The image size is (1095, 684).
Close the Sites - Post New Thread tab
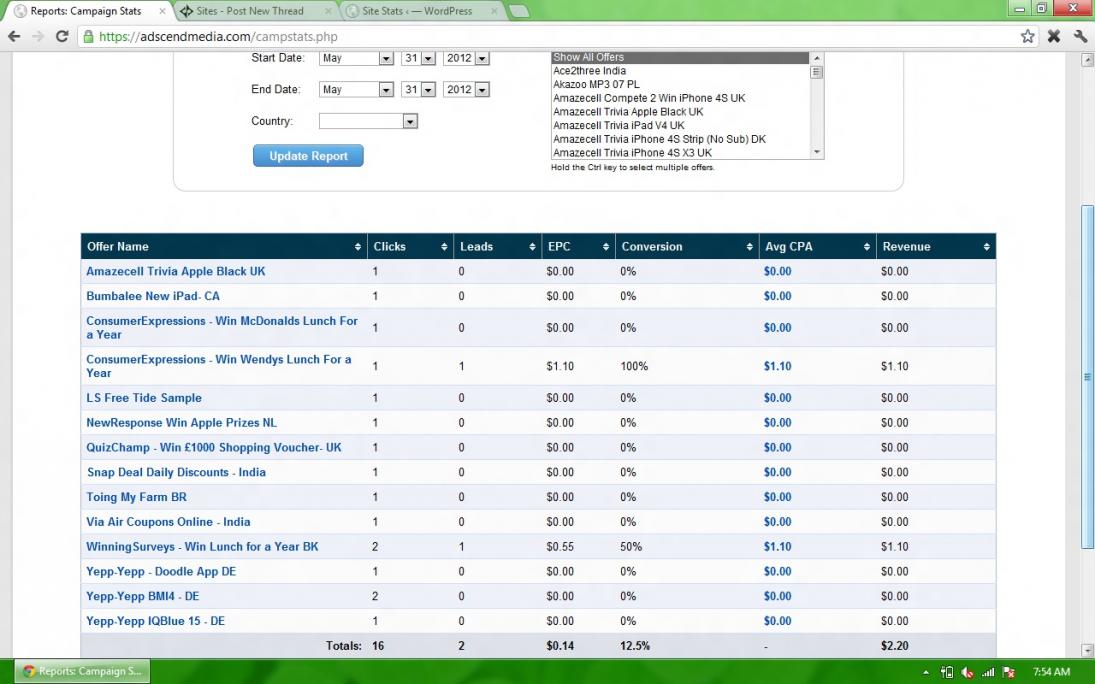(x=328, y=11)
